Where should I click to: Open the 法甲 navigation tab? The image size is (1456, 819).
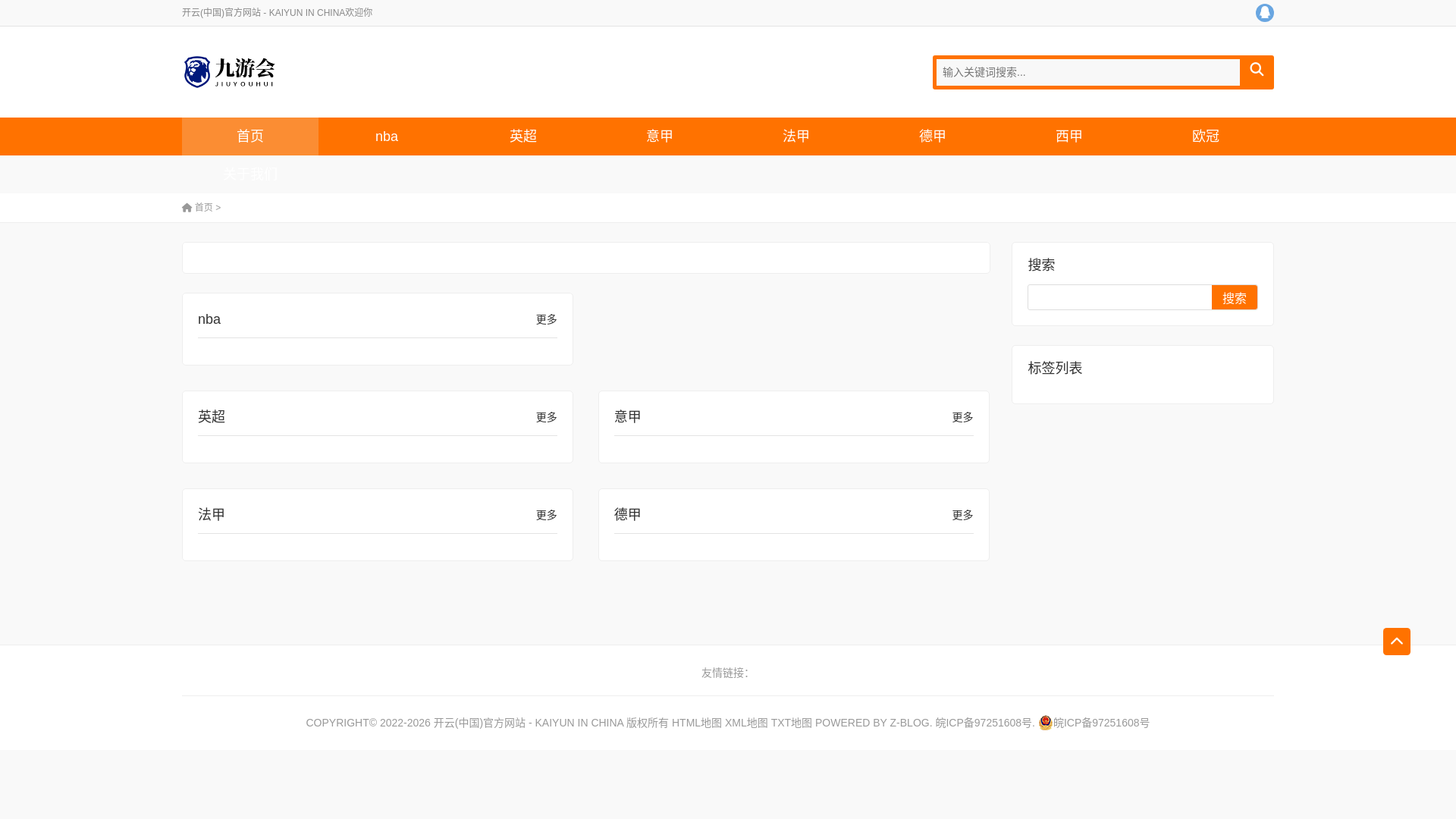796,136
